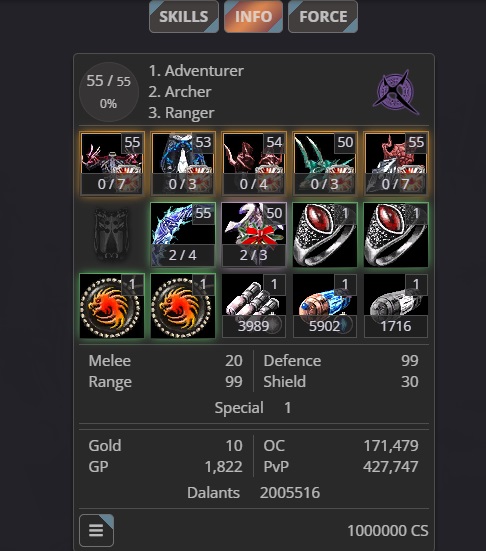Select the first fire dragon amulet
Viewport: 486px width, 551px height.
[112, 306]
